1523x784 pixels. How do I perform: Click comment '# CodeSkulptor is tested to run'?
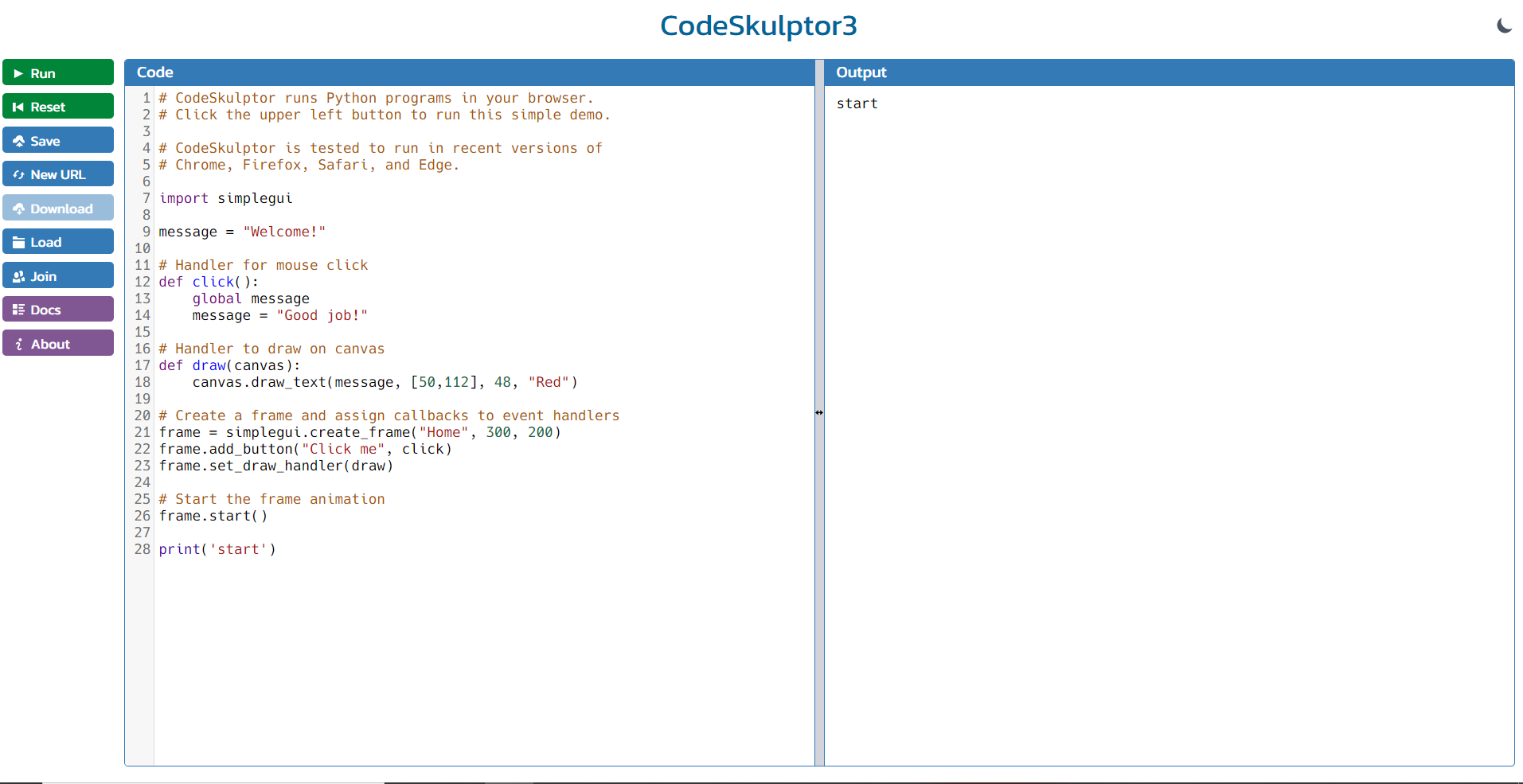[x=381, y=148]
